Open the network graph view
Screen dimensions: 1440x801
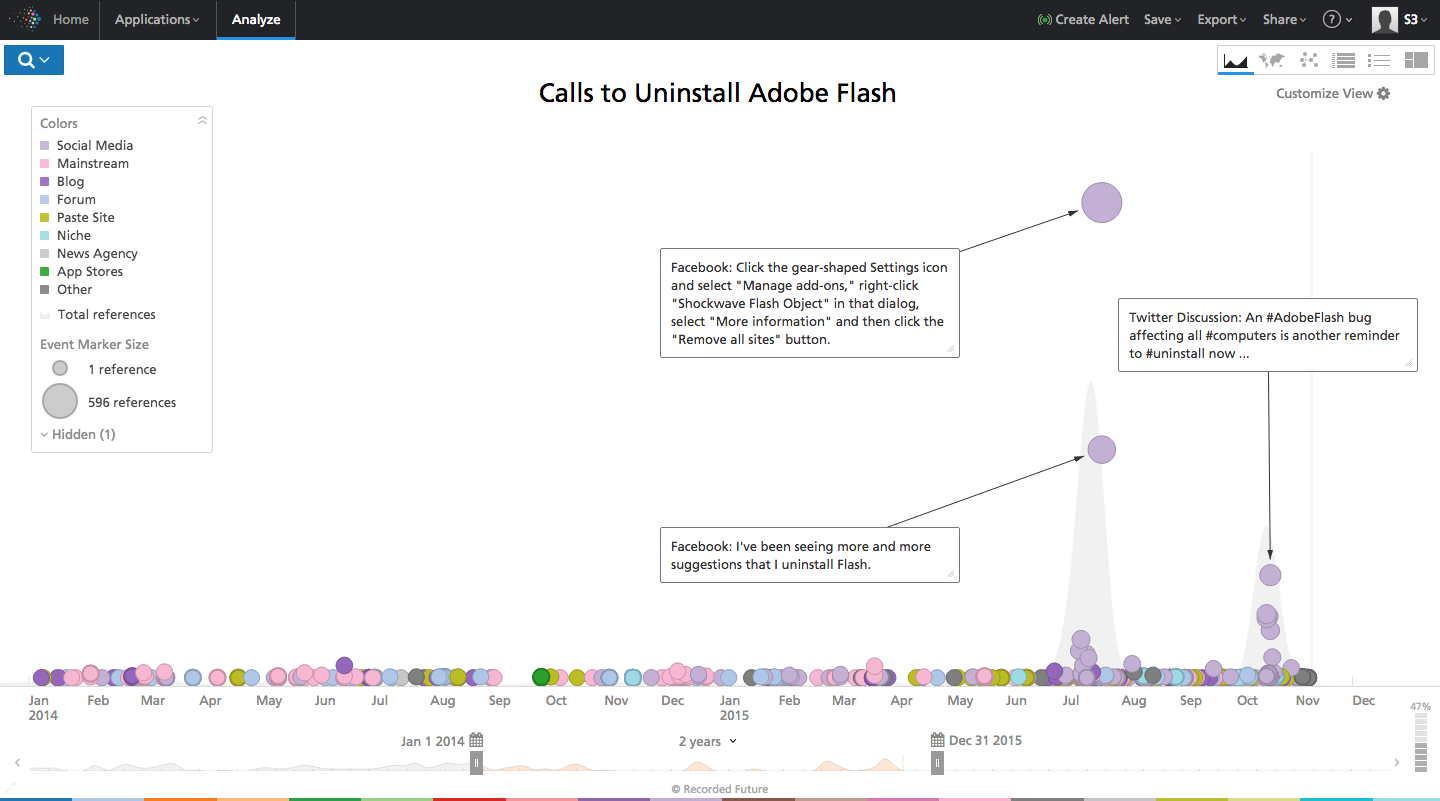1308,60
